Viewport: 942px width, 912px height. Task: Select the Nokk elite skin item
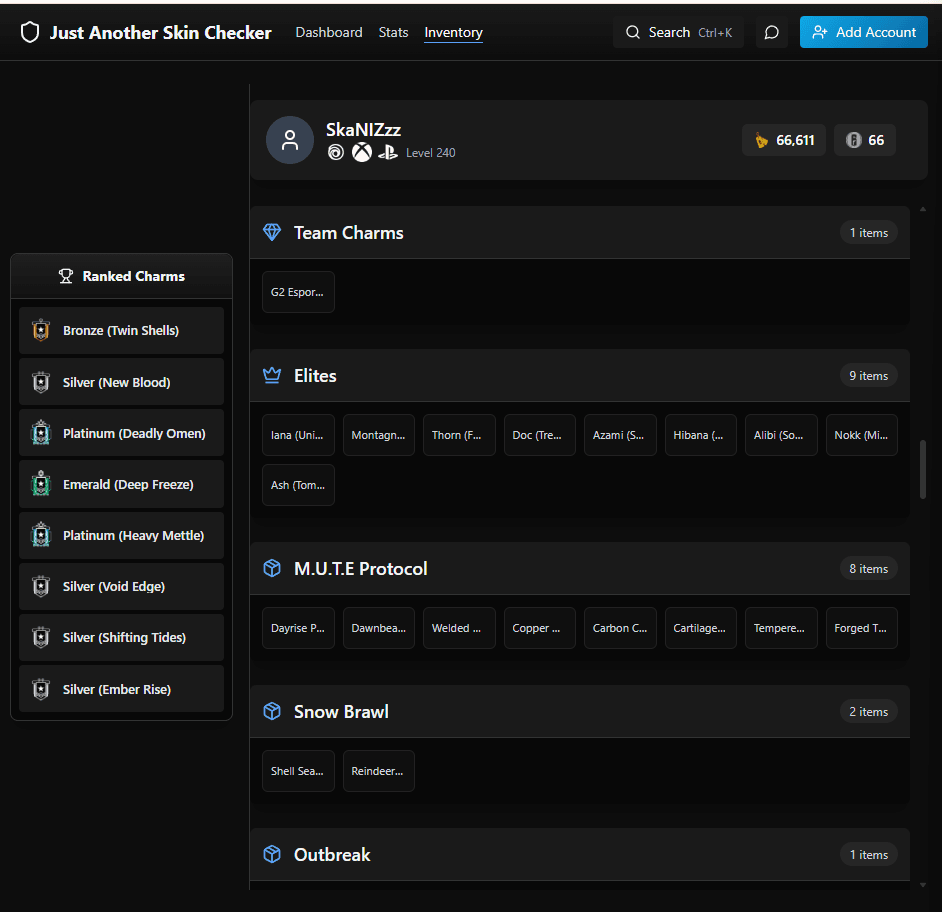coord(861,435)
